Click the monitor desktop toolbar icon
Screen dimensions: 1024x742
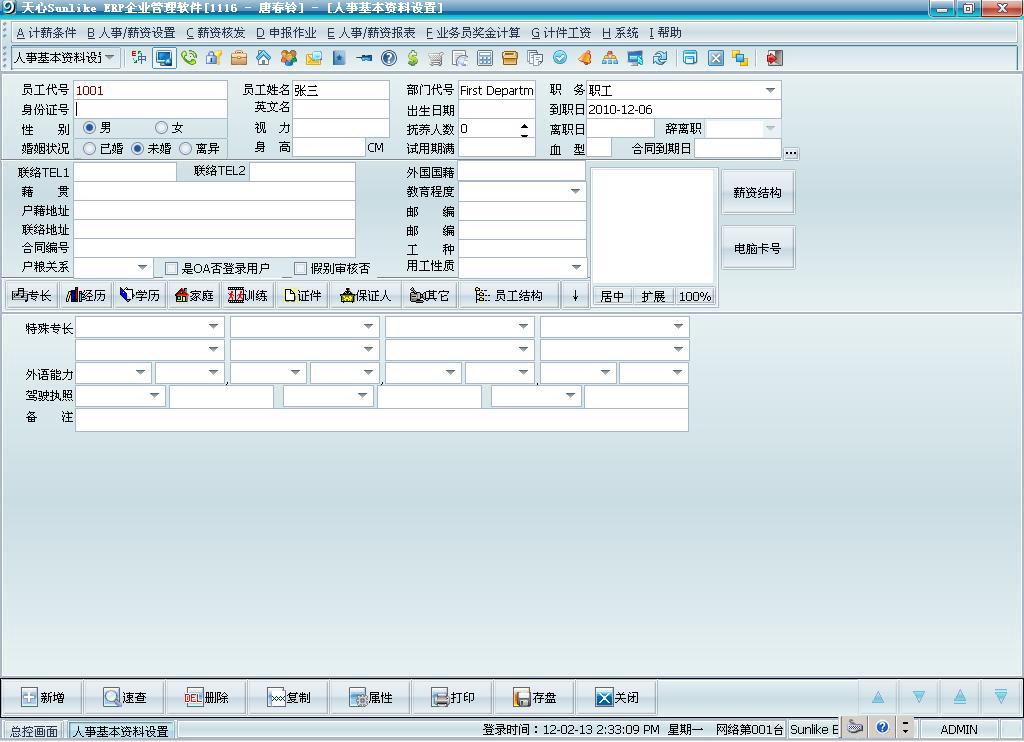tap(164, 58)
